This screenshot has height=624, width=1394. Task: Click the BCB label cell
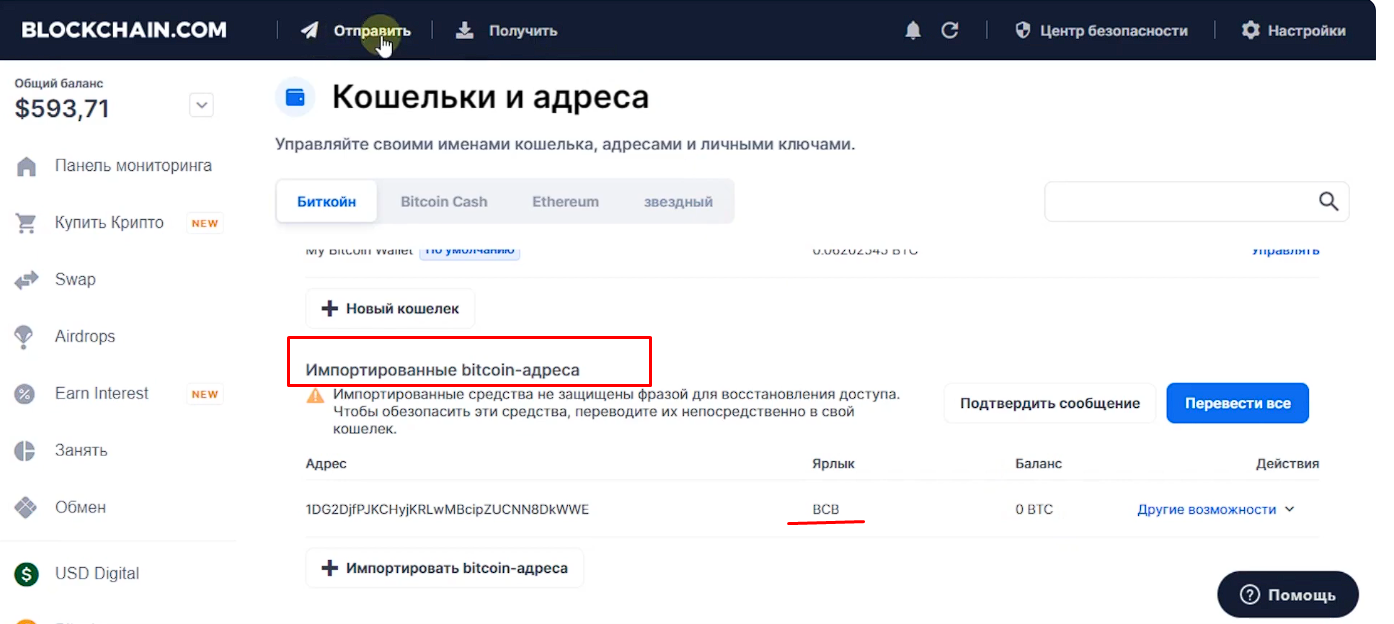click(x=826, y=509)
